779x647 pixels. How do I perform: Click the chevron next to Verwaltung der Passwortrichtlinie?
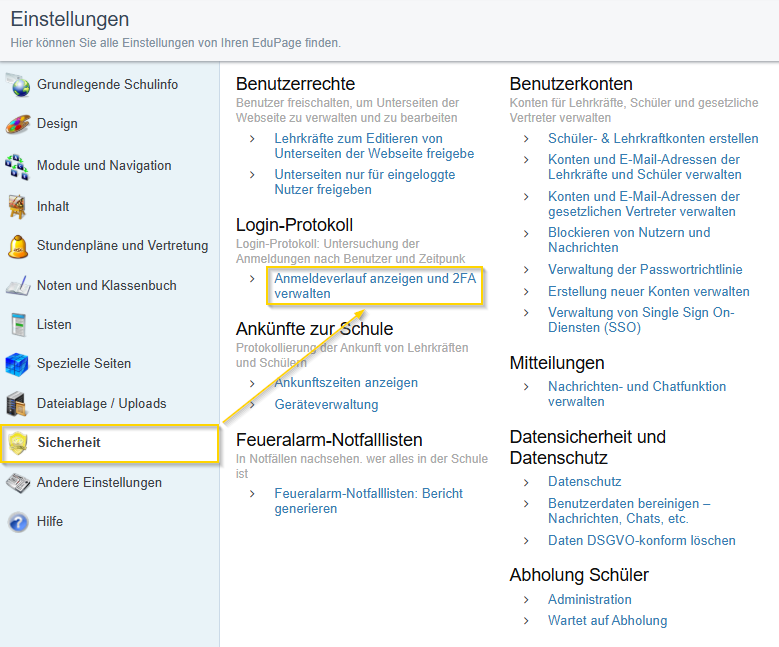(526, 270)
